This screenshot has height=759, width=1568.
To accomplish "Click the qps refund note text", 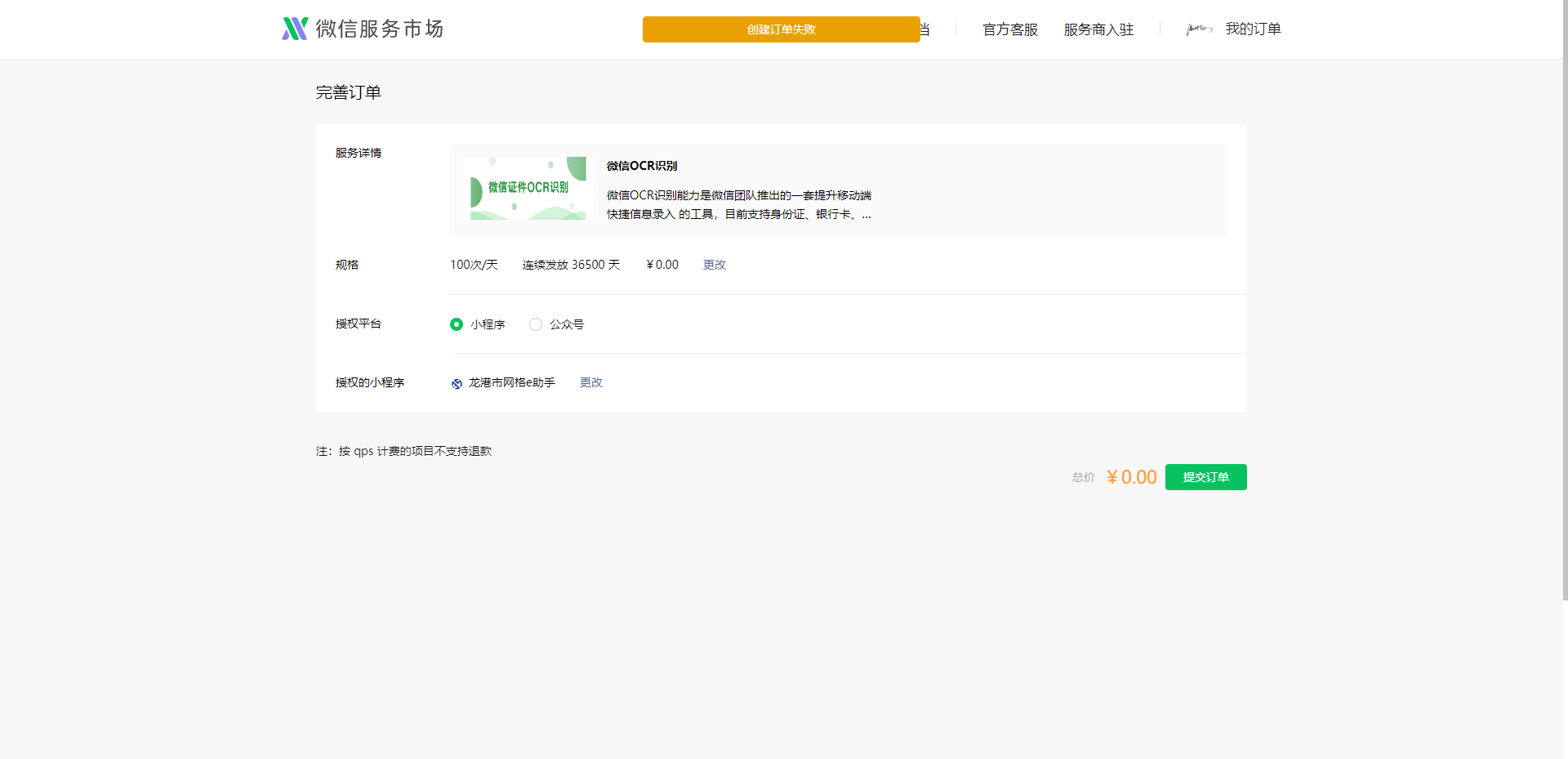I will [403, 451].
